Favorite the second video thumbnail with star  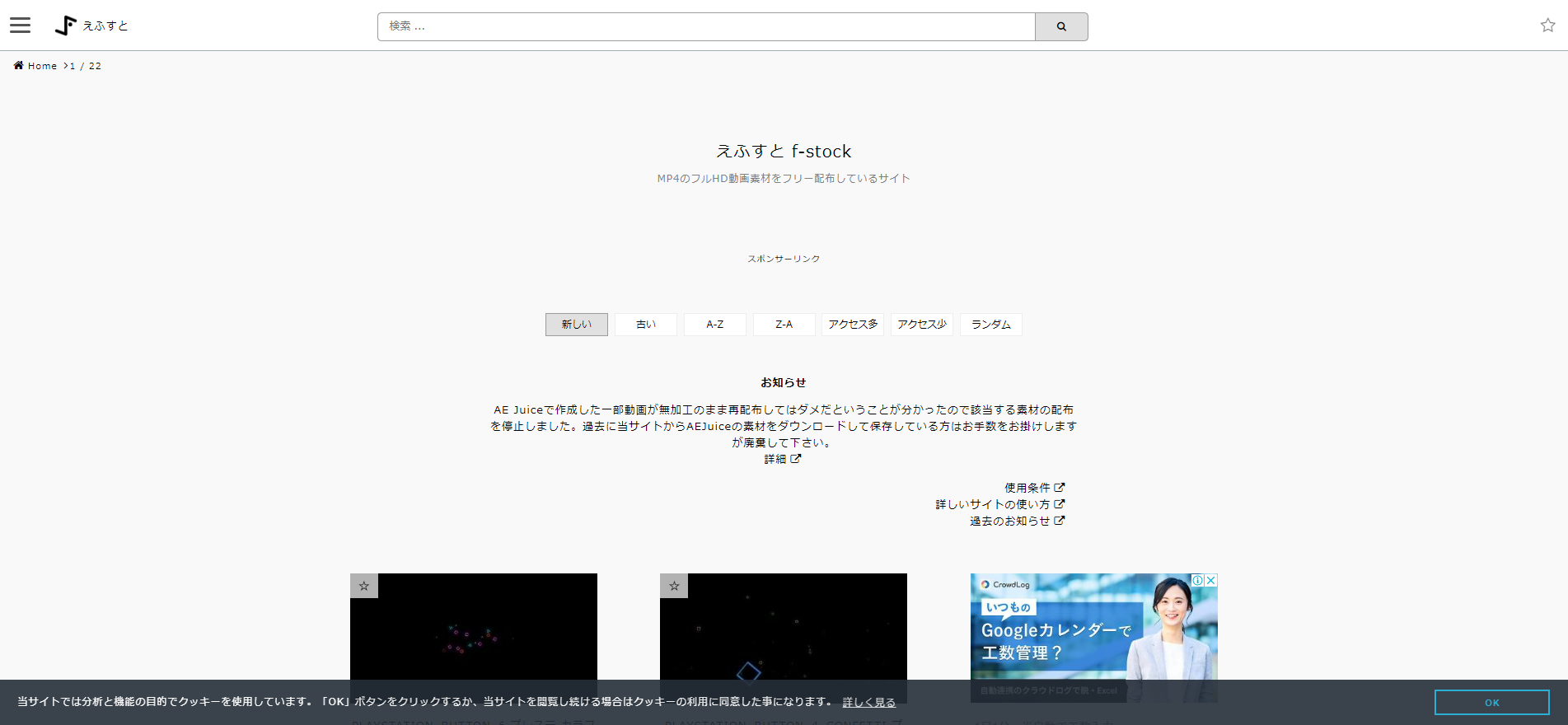pyautogui.click(x=674, y=586)
